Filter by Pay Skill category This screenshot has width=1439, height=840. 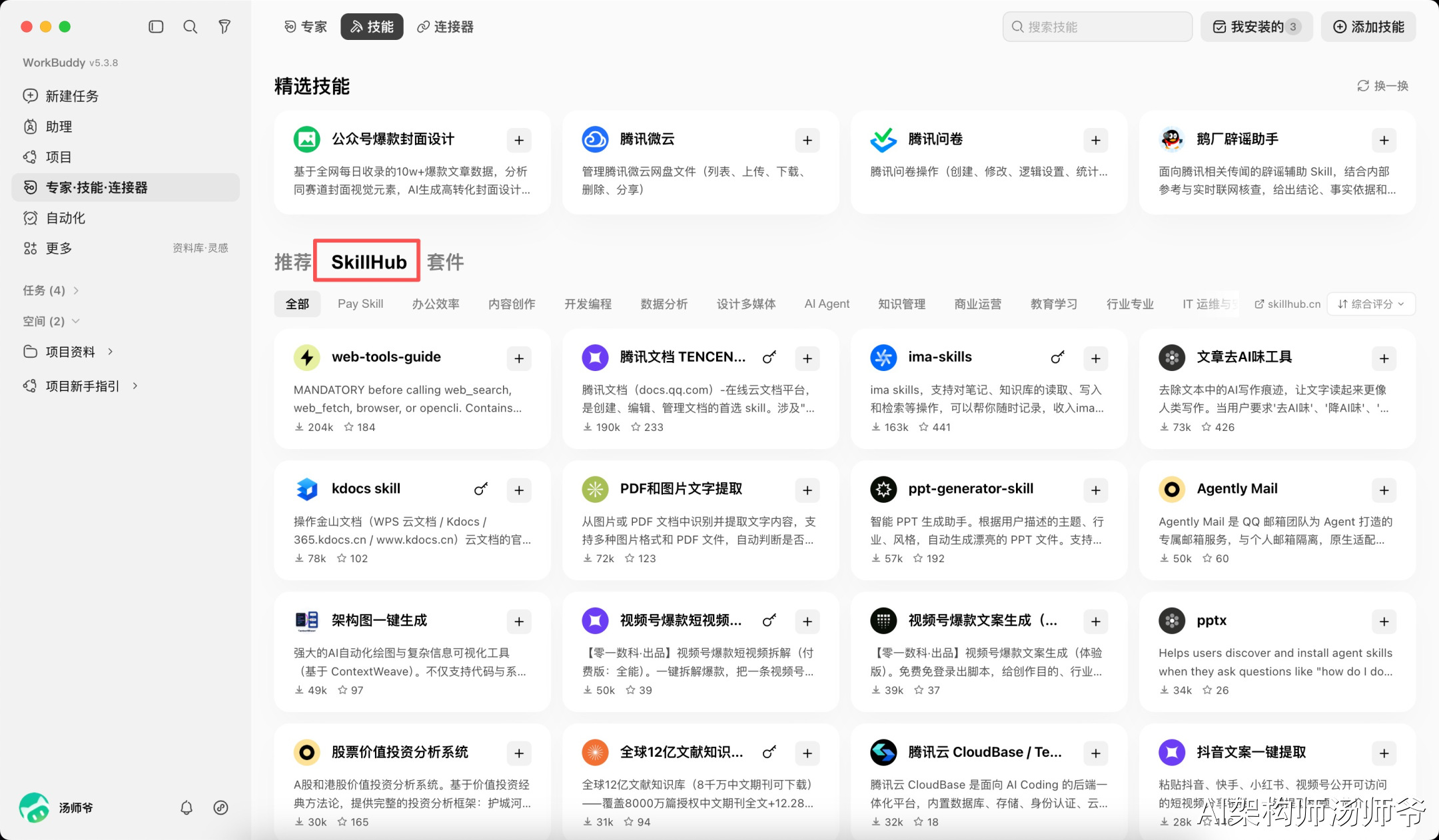tap(360, 304)
